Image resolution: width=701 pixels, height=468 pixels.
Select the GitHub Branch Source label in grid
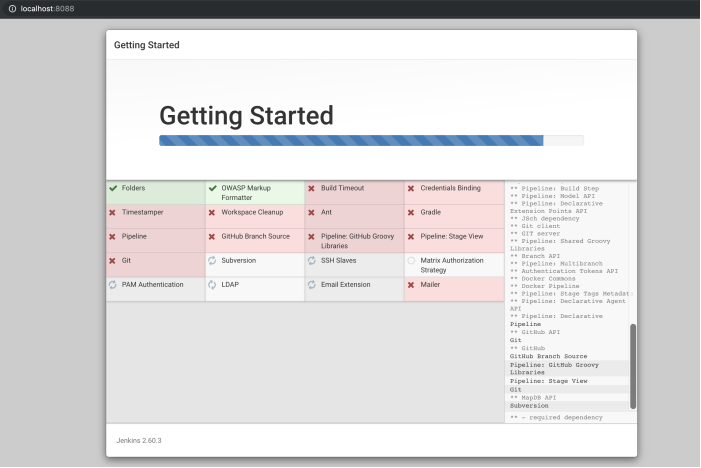(256, 236)
